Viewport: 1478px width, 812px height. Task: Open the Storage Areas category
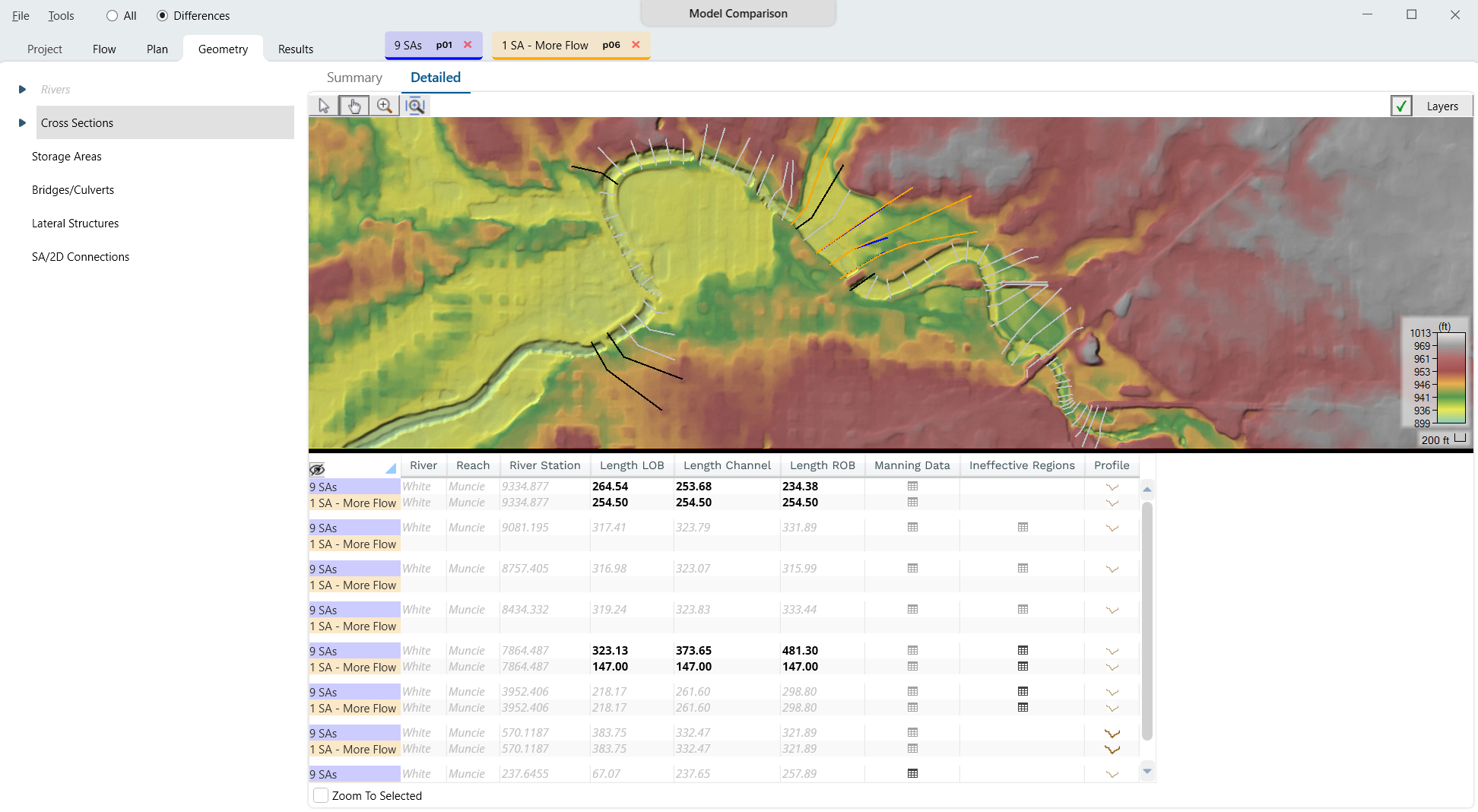[67, 157]
